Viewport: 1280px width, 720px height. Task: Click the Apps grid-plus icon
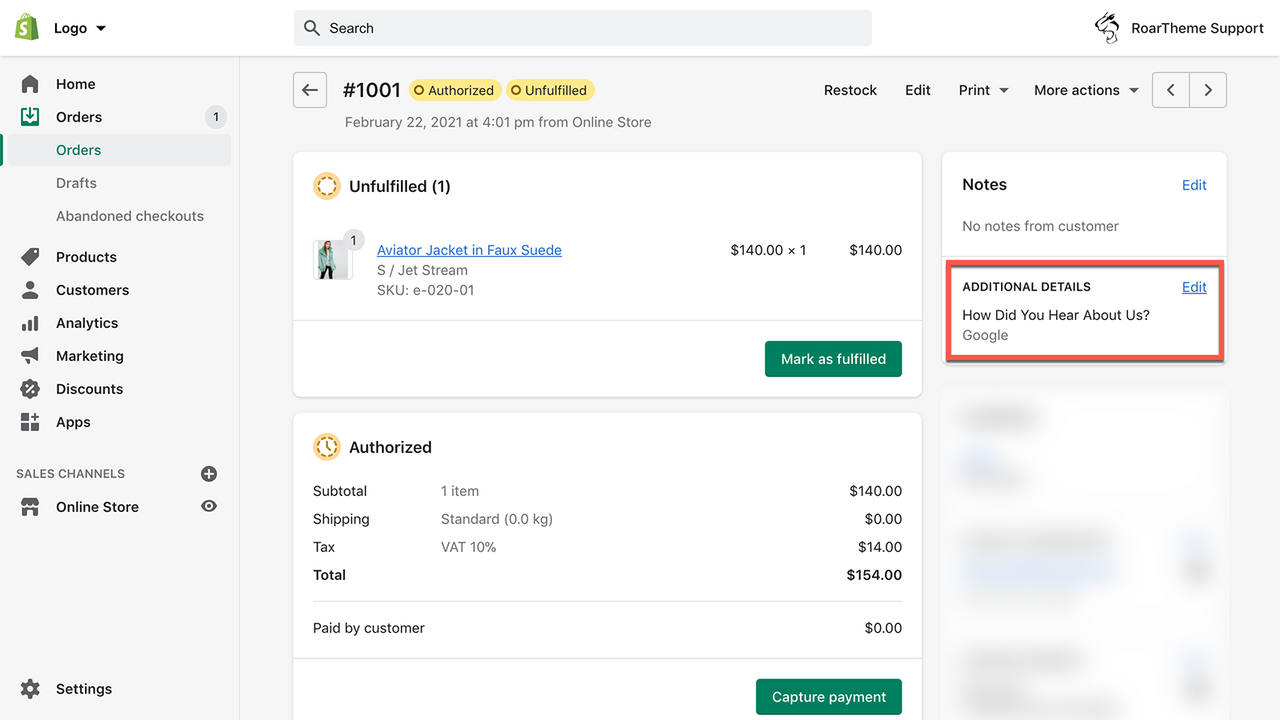point(30,422)
